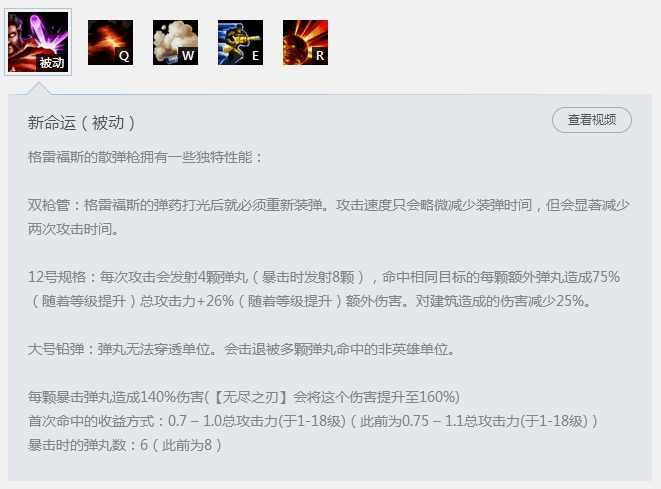Click the 查看视频 button
This screenshot has width=661, height=489.
pos(591,120)
